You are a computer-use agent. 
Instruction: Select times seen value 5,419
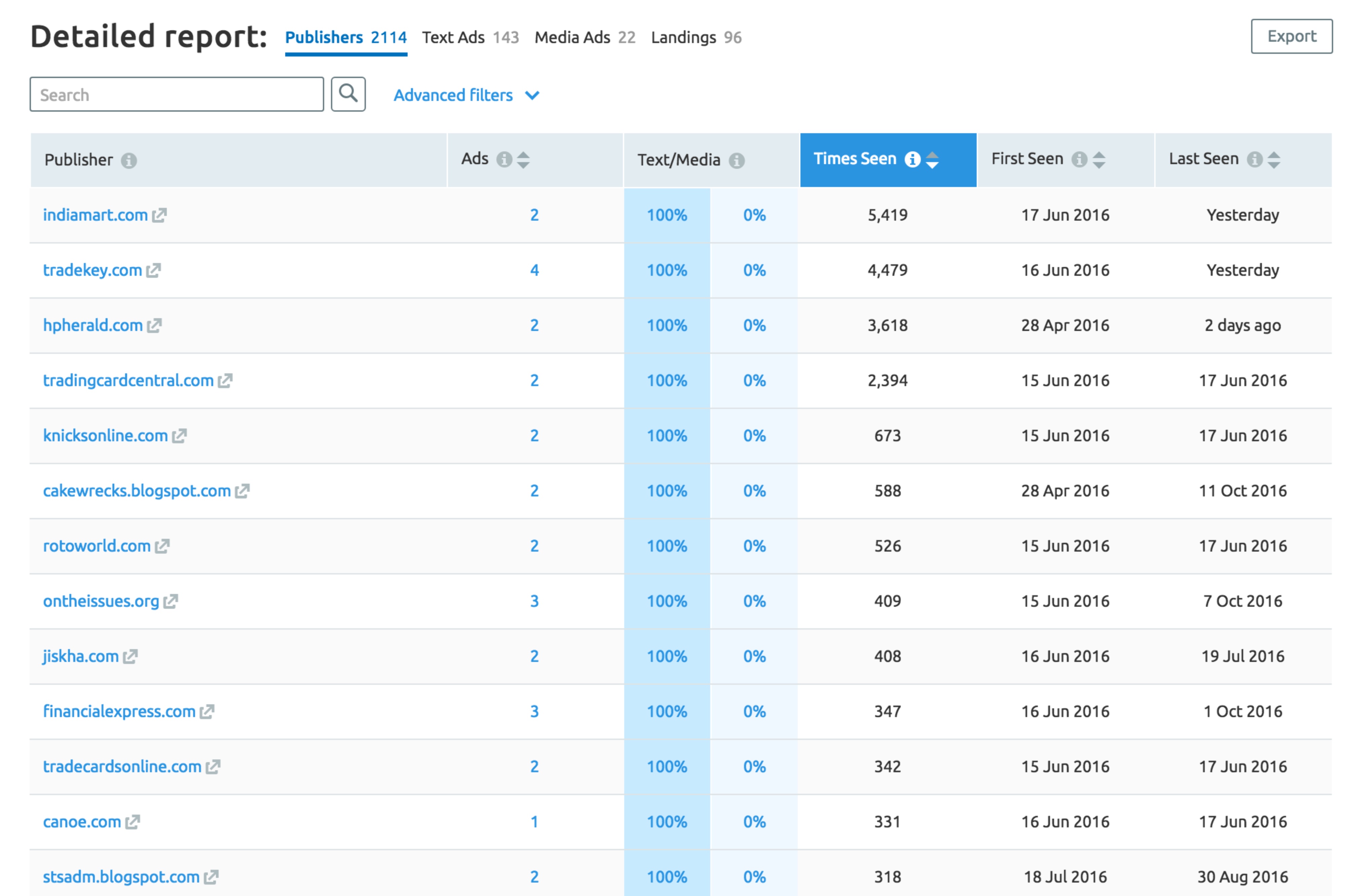(x=887, y=215)
